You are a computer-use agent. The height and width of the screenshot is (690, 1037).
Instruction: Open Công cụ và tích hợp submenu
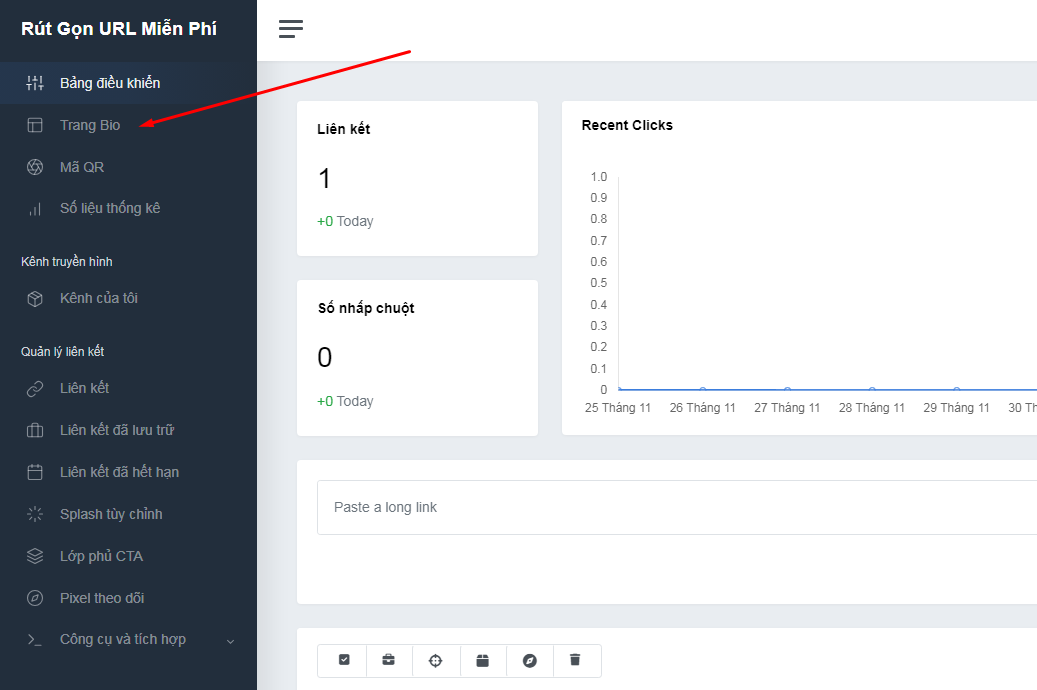click(122, 640)
